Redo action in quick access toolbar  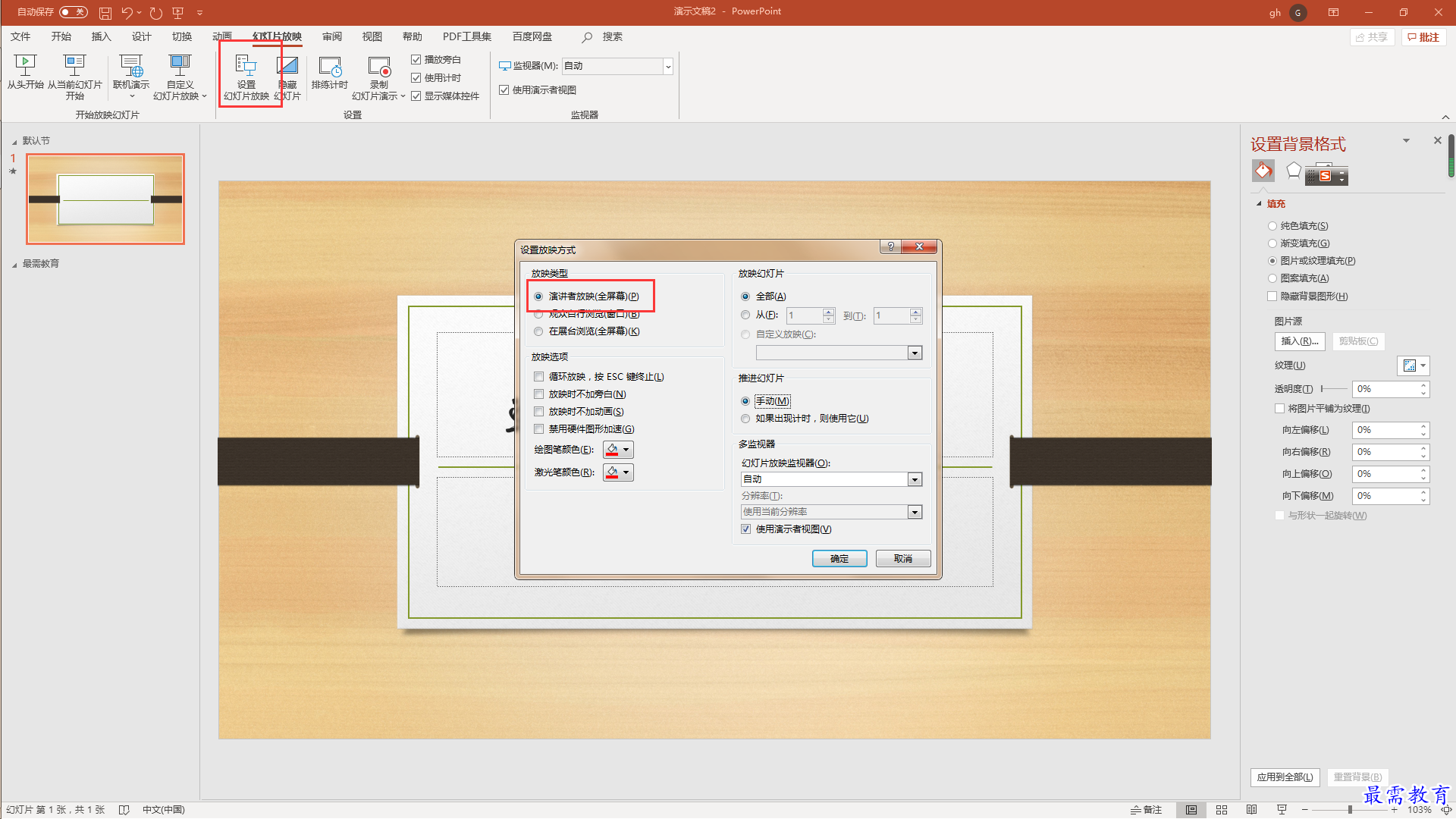[155, 13]
